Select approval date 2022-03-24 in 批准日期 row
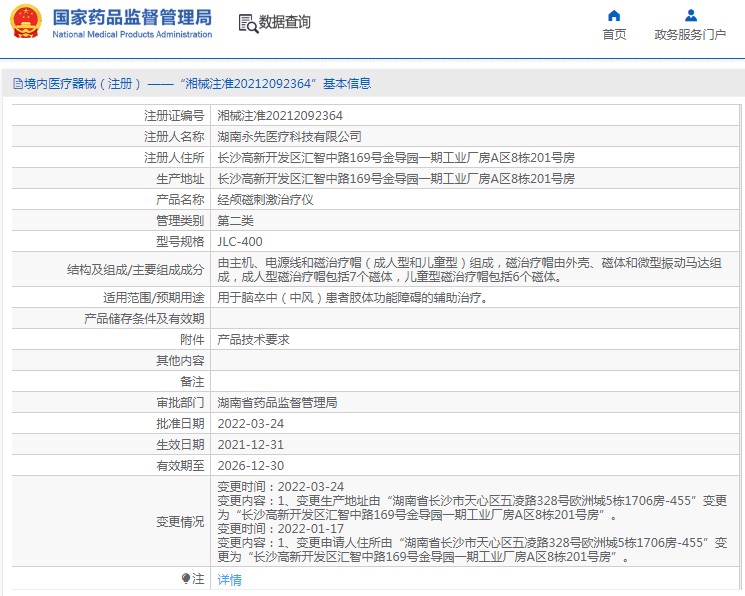This screenshot has width=745, height=596. (x=250, y=423)
